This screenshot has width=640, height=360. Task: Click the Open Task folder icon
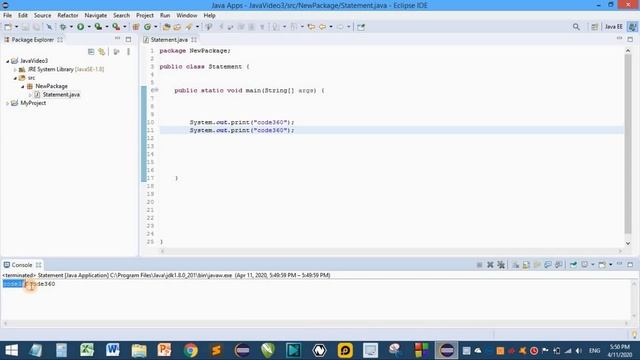coord(177,27)
